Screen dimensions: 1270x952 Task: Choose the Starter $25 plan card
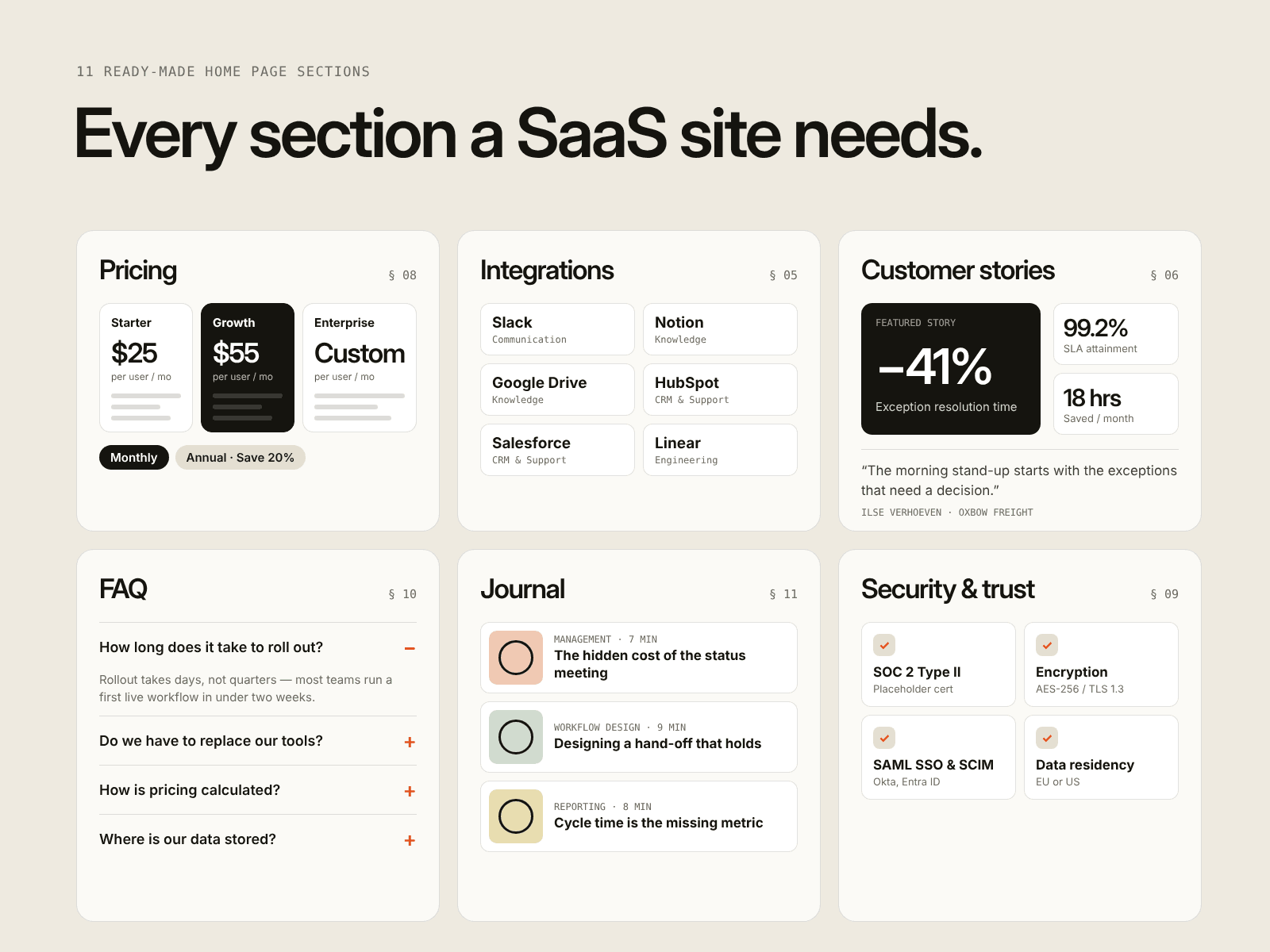tap(146, 367)
